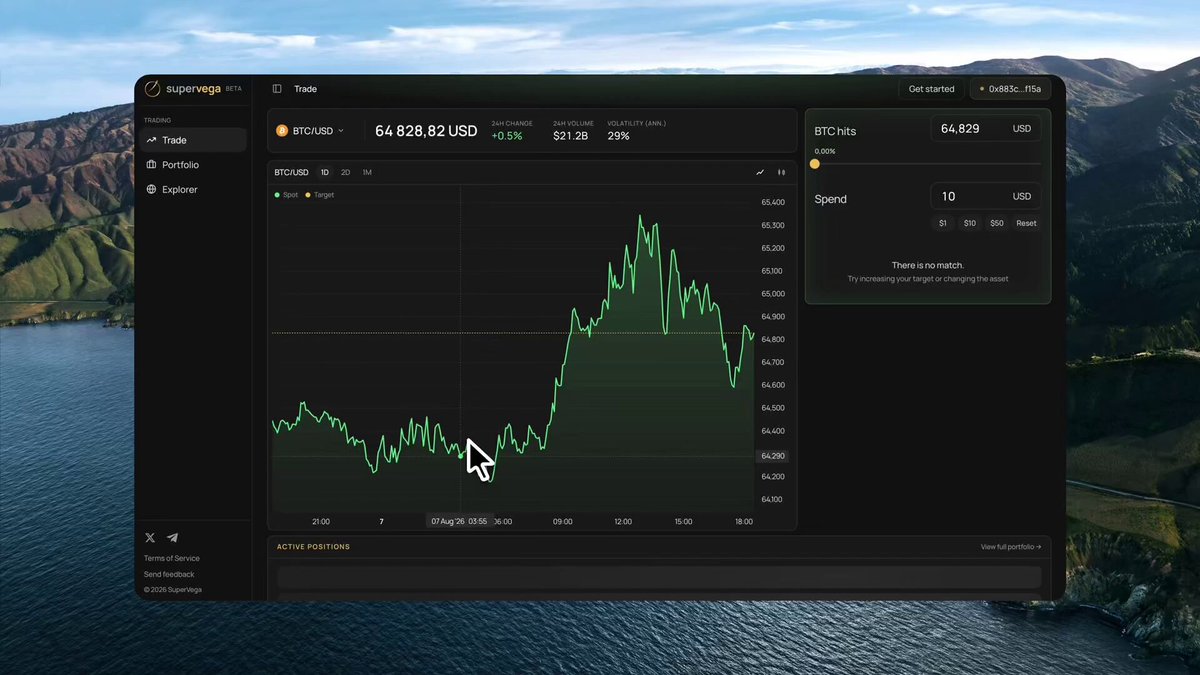Select the 2D timeframe toggle

pyautogui.click(x=346, y=172)
